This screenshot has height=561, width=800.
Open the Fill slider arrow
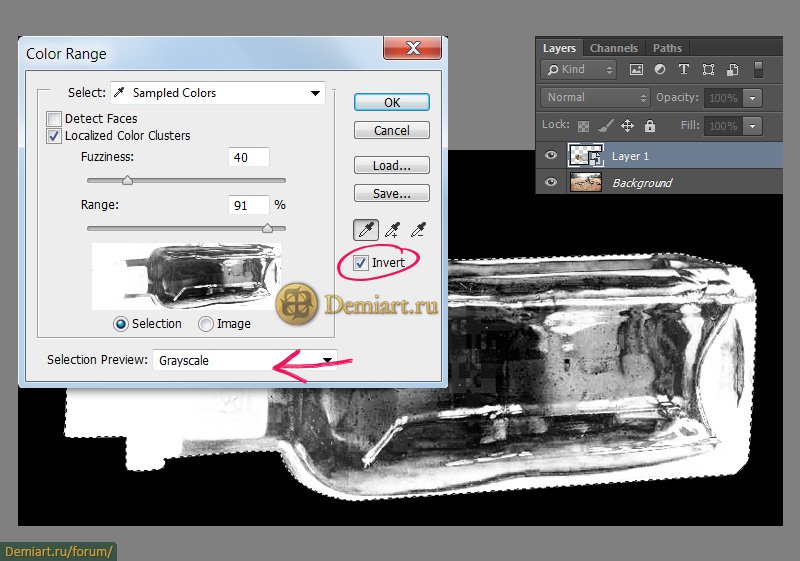point(753,126)
